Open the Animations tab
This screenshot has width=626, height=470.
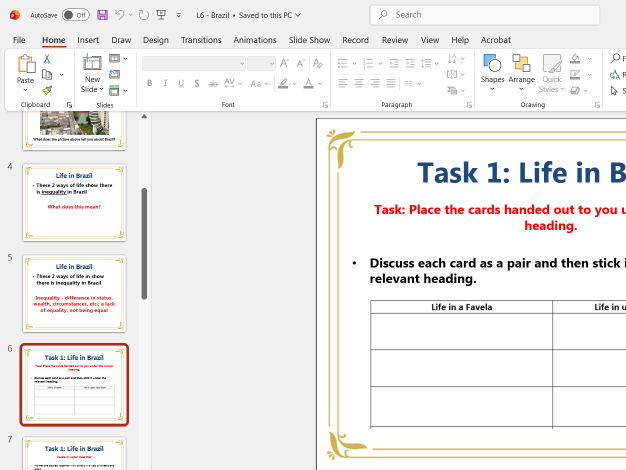tap(255, 40)
